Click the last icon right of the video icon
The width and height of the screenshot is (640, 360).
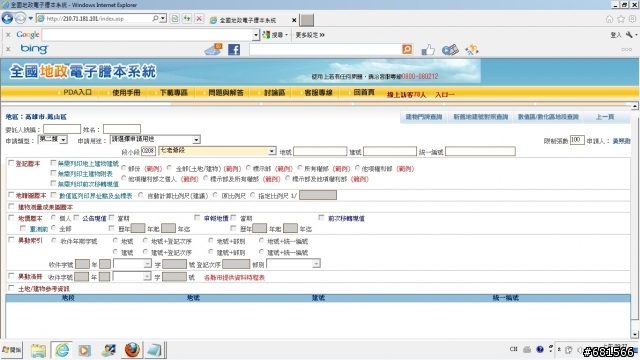471,50
